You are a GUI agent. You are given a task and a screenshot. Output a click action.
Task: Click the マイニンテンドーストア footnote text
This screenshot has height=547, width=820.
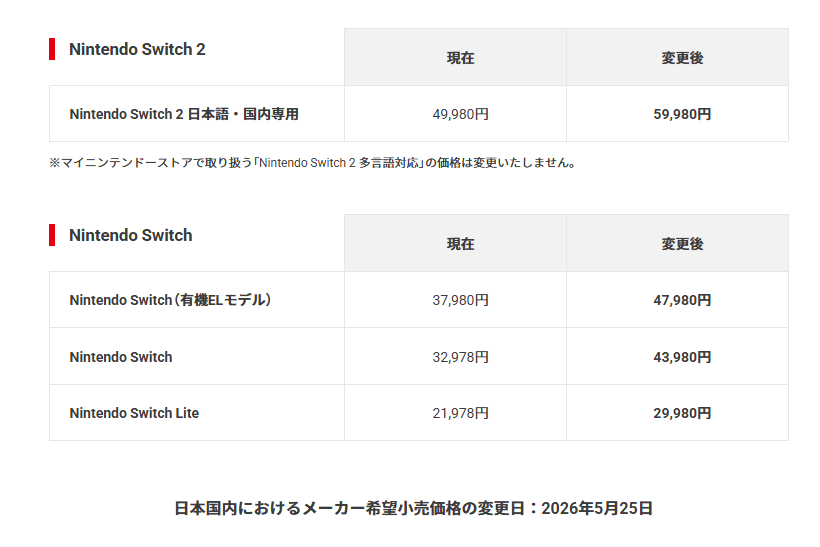313,163
